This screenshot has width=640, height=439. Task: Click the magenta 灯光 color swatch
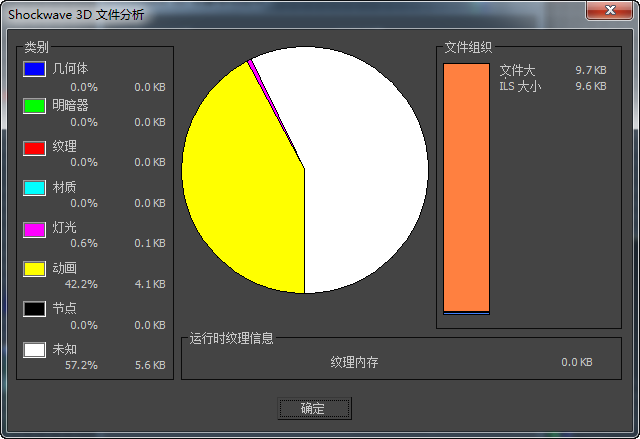pyautogui.click(x=34, y=230)
